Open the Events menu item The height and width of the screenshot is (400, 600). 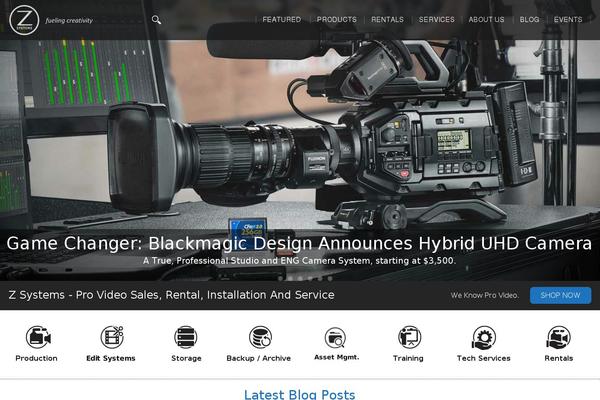coord(568,20)
